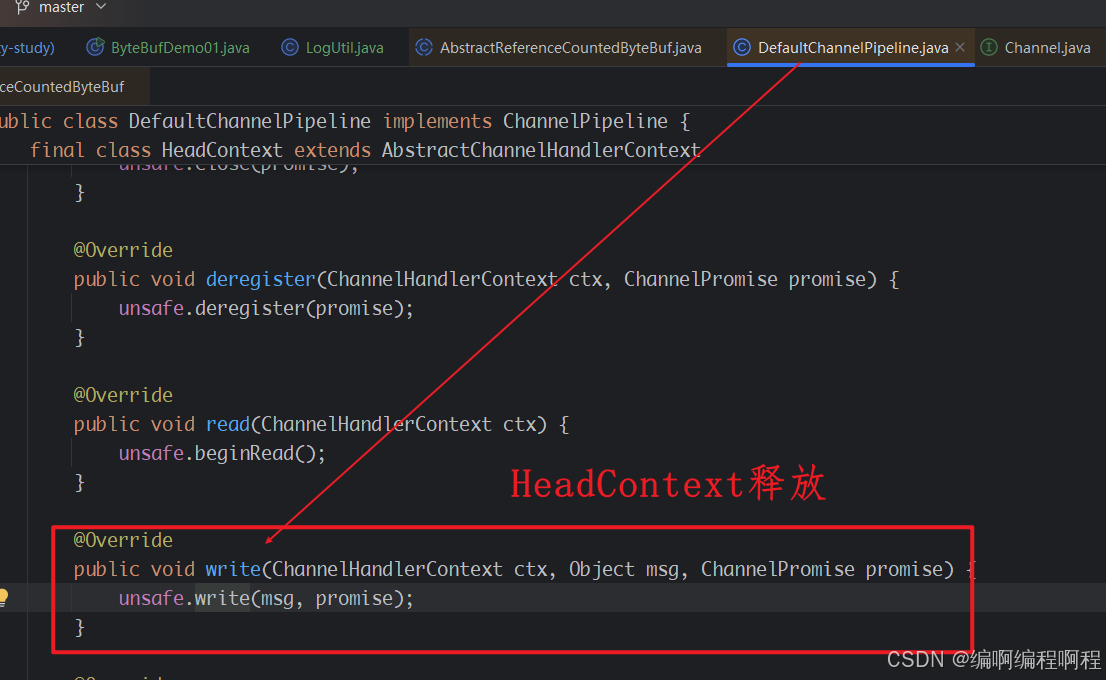Viewport: 1106px width, 680px height.
Task: Open the master branch dropdown
Action: point(71,7)
